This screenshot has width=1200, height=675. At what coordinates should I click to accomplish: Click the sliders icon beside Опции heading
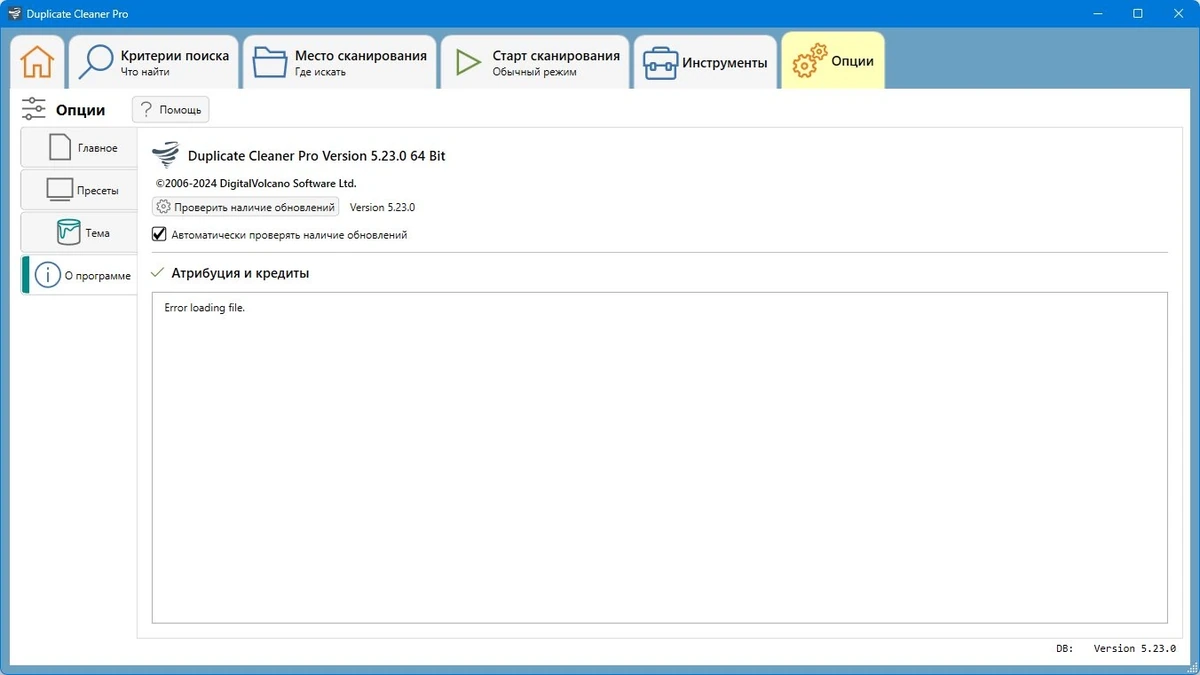(x=34, y=110)
